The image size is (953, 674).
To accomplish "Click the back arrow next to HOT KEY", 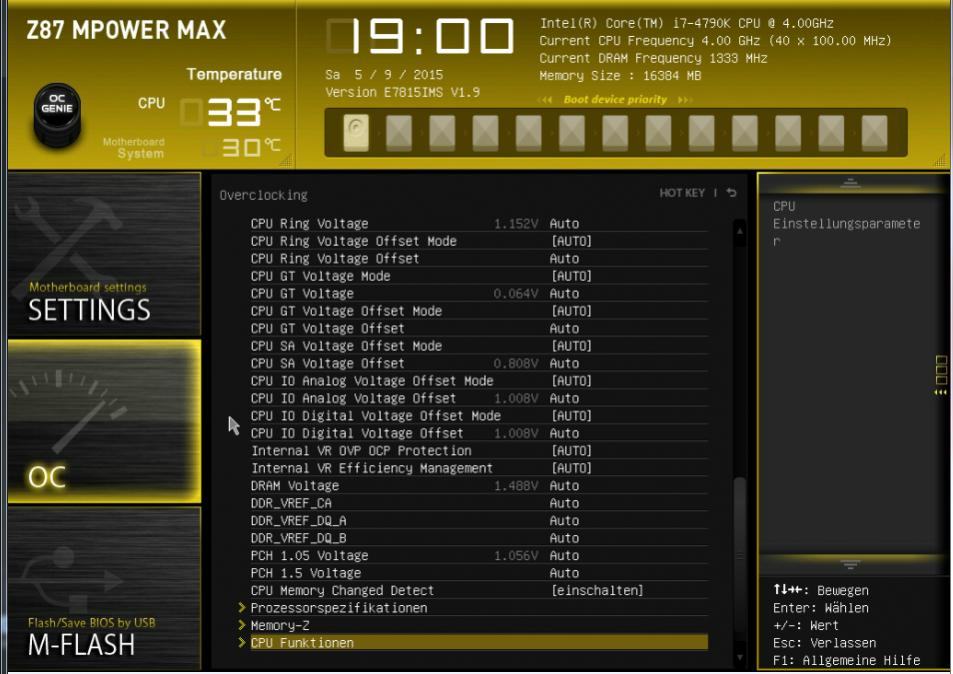I will pyautogui.click(x=732, y=193).
